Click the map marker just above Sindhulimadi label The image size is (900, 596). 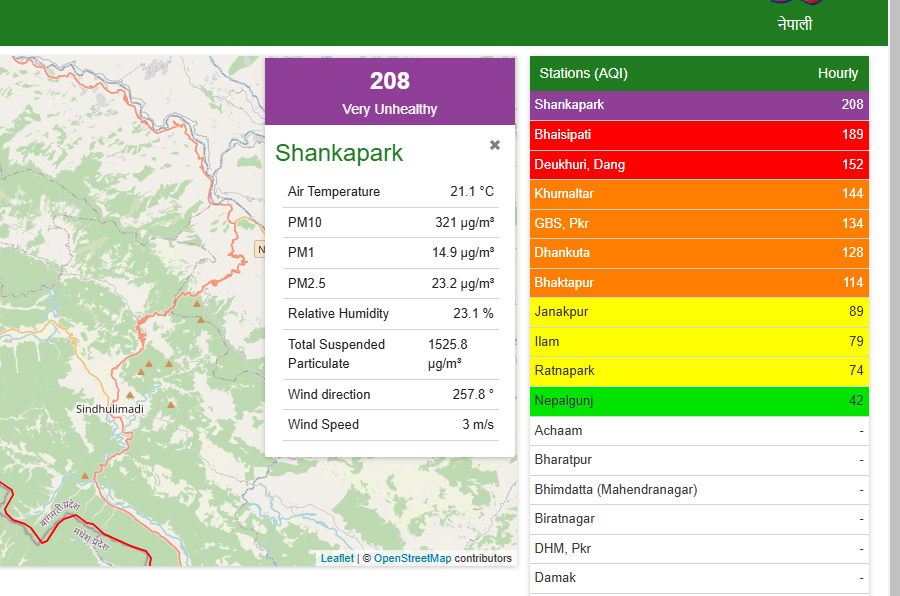pyautogui.click(x=130, y=395)
